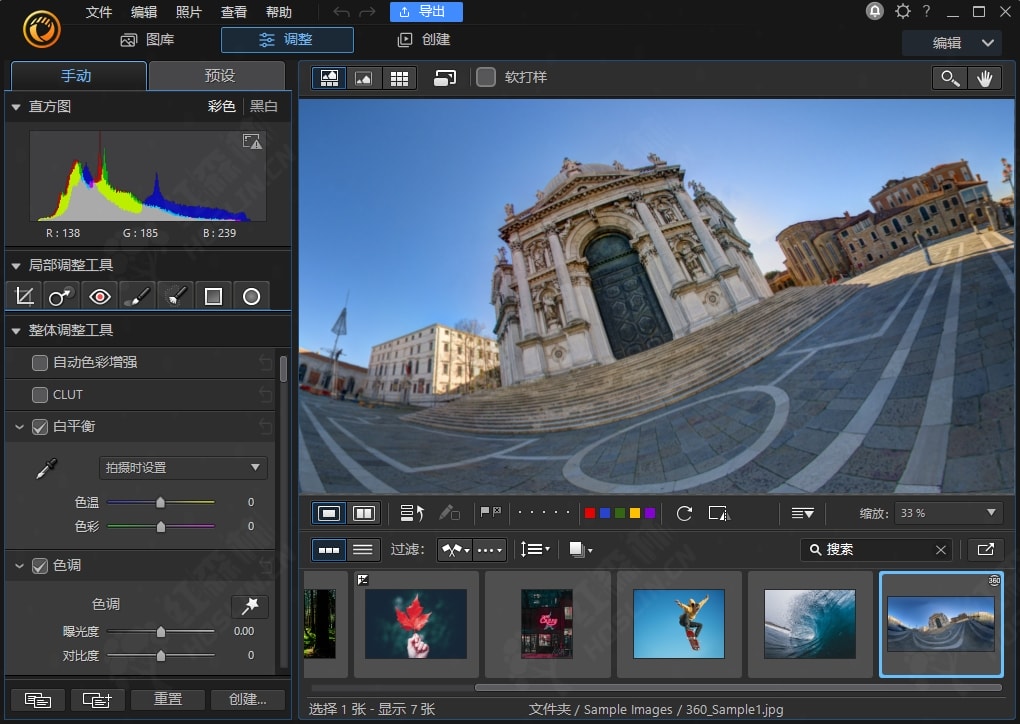Click the red color label swatch
1020x724 pixels.
590,513
